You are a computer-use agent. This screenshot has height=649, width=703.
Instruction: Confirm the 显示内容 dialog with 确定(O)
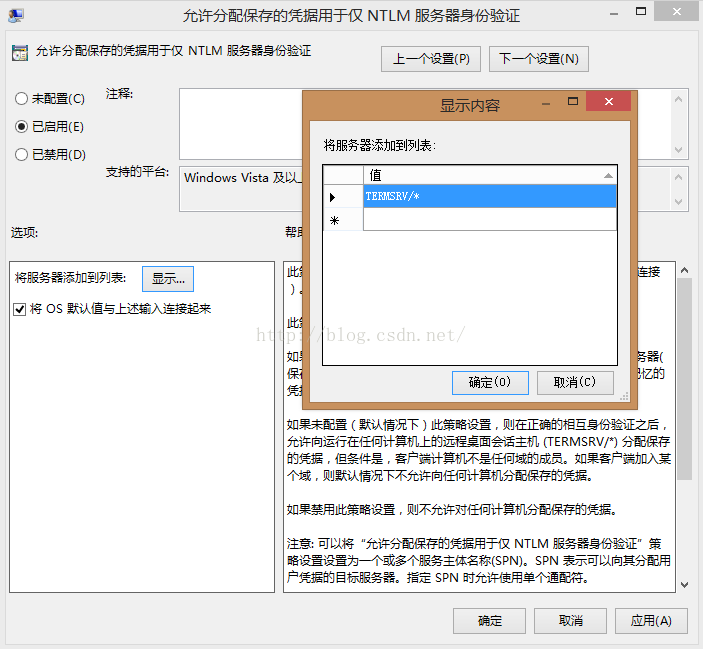pyautogui.click(x=490, y=383)
